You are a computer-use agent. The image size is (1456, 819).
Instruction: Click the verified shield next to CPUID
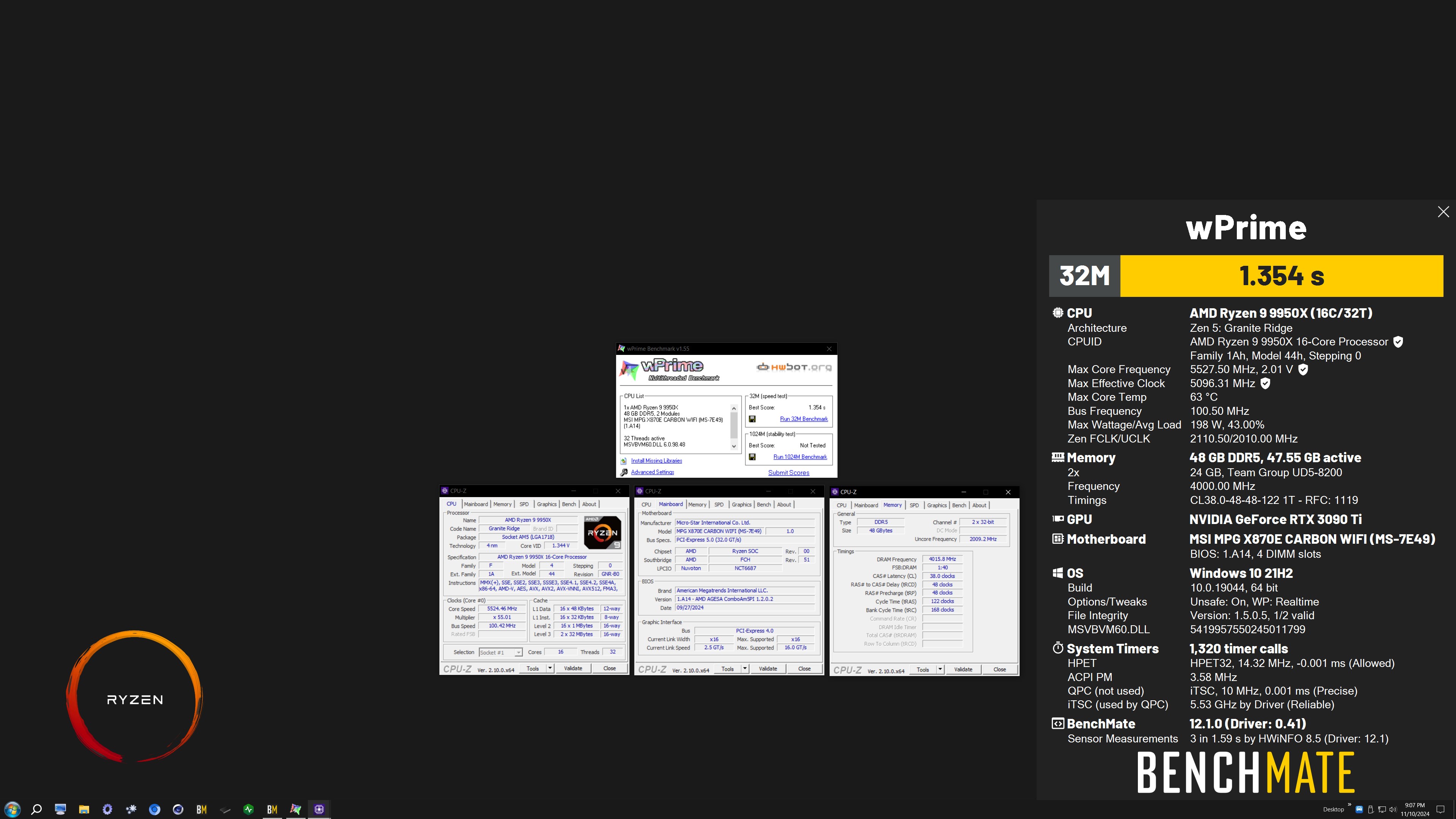pyautogui.click(x=1398, y=342)
